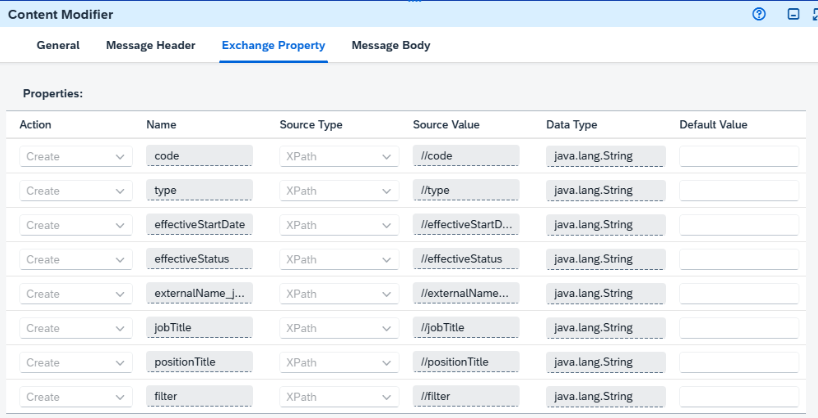The height and width of the screenshot is (418, 818).
Task: Click the Name field containing effectiveStartDate
Action: pos(200,225)
